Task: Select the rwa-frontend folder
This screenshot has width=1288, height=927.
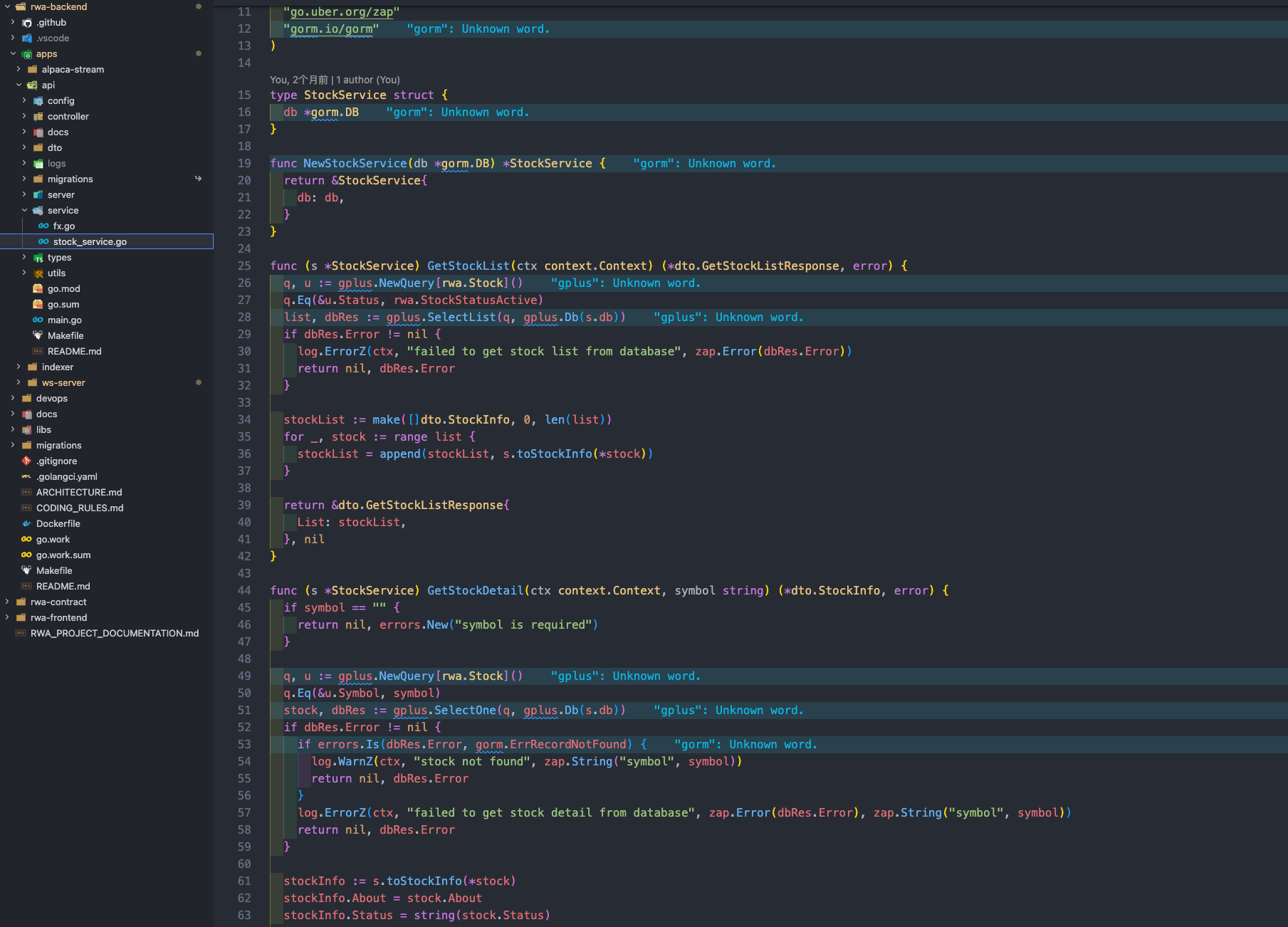Action: point(58,617)
